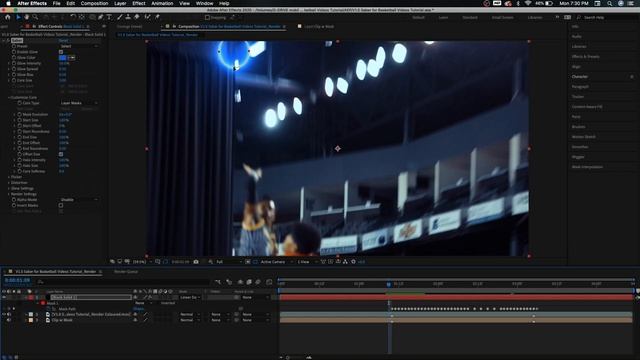The width and height of the screenshot is (640, 360).
Task: Click the snapshot camera icon below viewer
Action: point(196,262)
